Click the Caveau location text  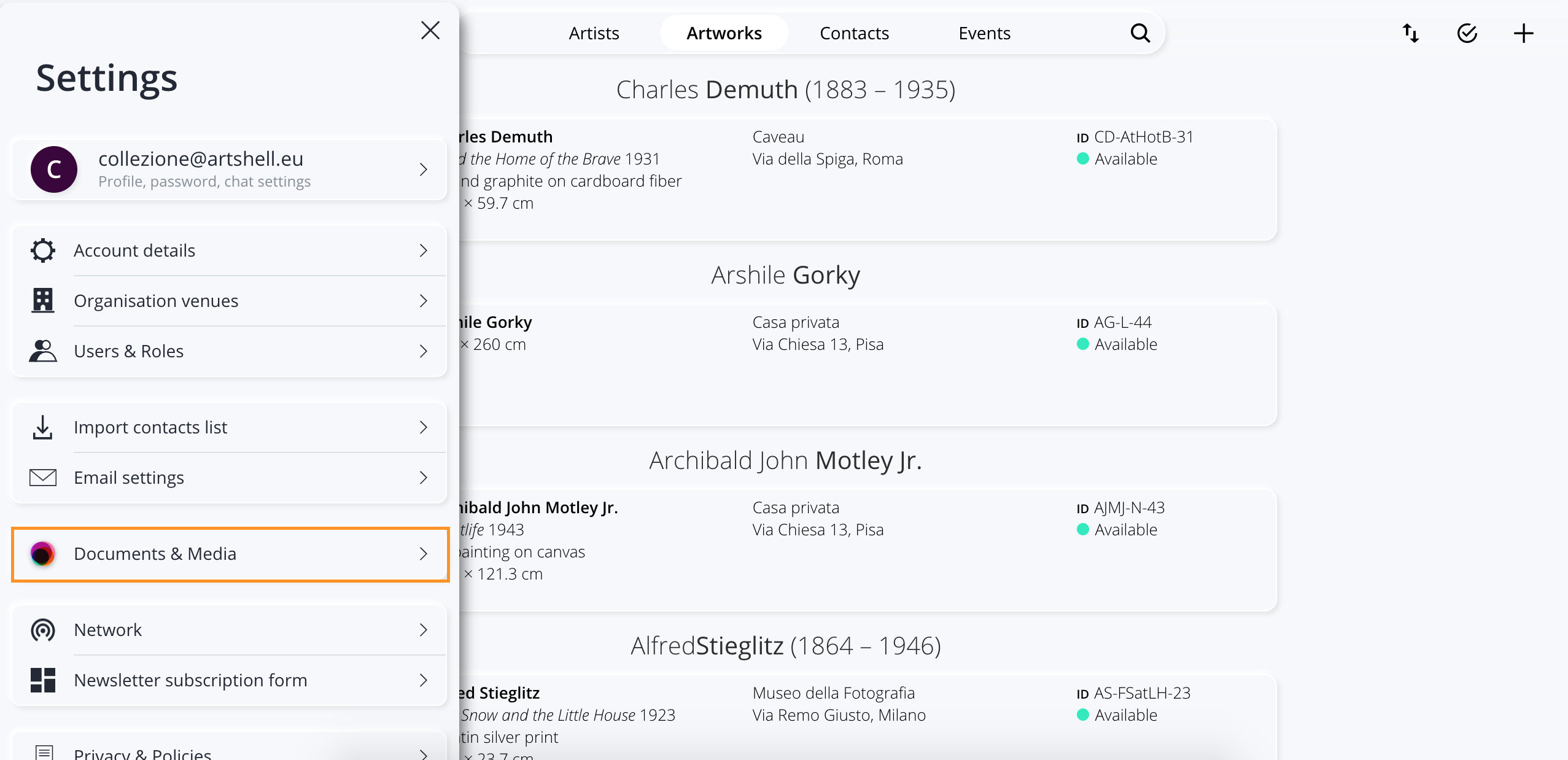point(778,137)
